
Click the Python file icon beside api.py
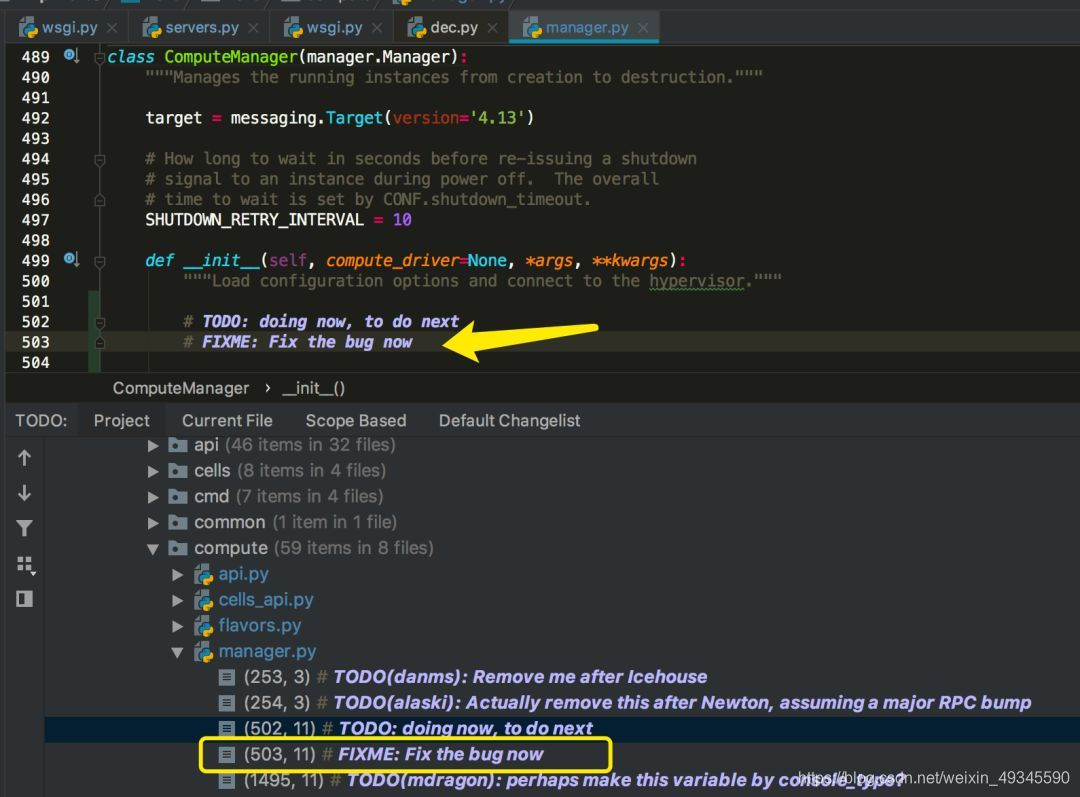coord(203,575)
